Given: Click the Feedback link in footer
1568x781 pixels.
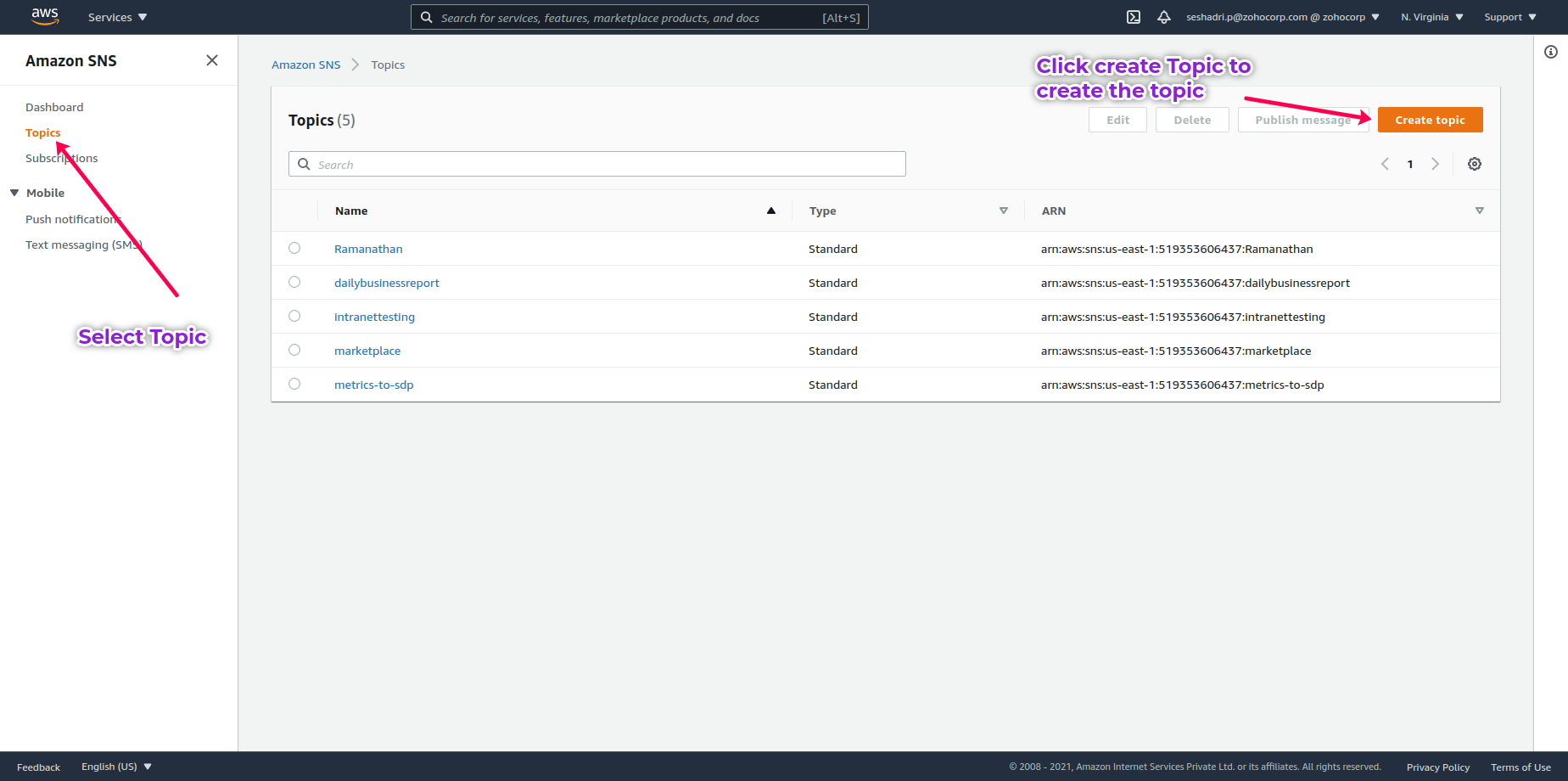Looking at the screenshot, I should pyautogui.click(x=38, y=767).
